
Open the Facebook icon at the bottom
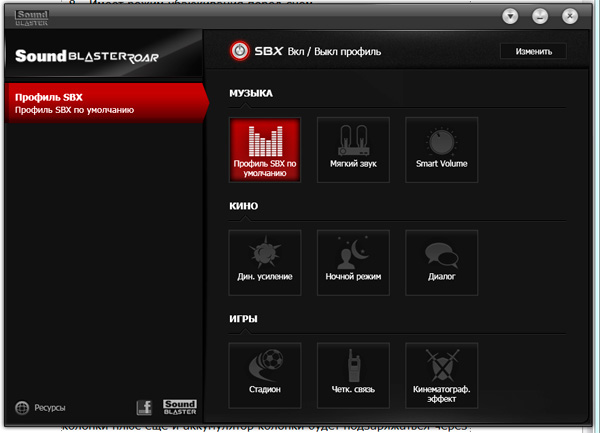(x=143, y=407)
